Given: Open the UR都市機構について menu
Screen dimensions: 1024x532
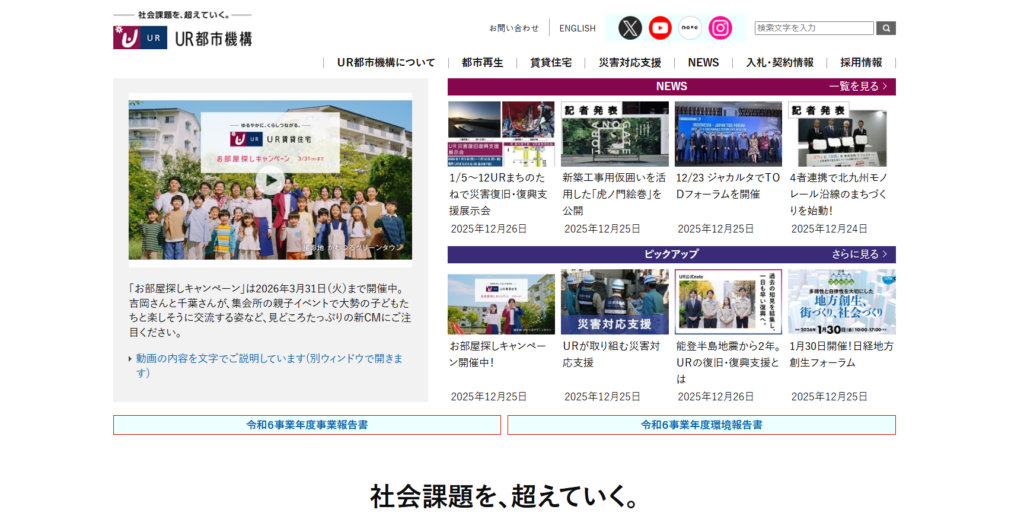Looking at the screenshot, I should click(386, 62).
